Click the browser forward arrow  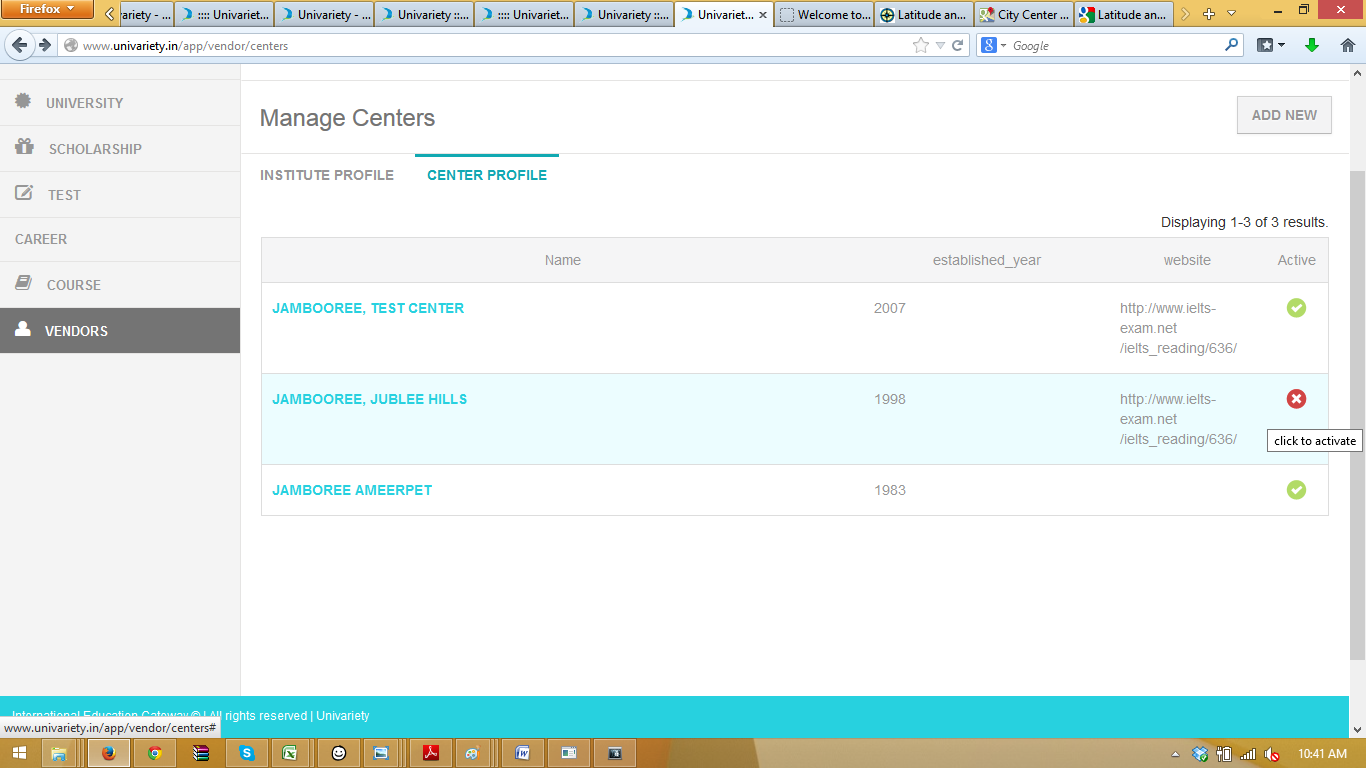(x=45, y=45)
